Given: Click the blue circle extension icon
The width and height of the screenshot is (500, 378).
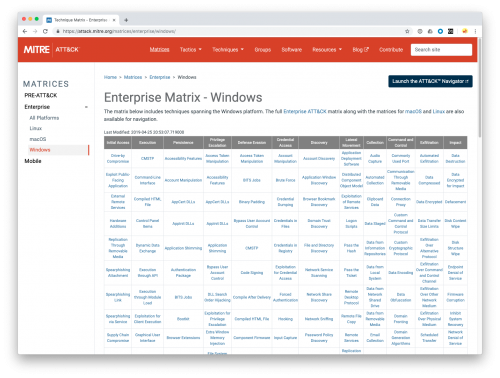Looking at the screenshot, I should (440, 31).
